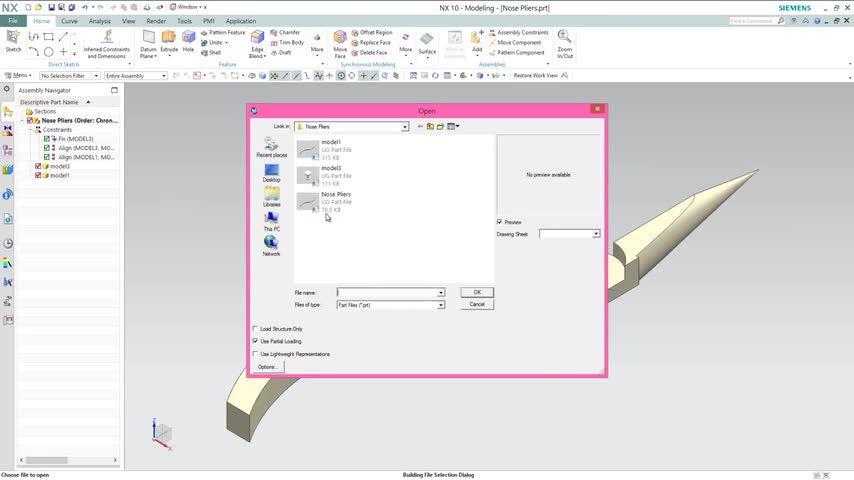Switch to the Application tab
Image resolution: width=854 pixels, height=480 pixels.
241,21
